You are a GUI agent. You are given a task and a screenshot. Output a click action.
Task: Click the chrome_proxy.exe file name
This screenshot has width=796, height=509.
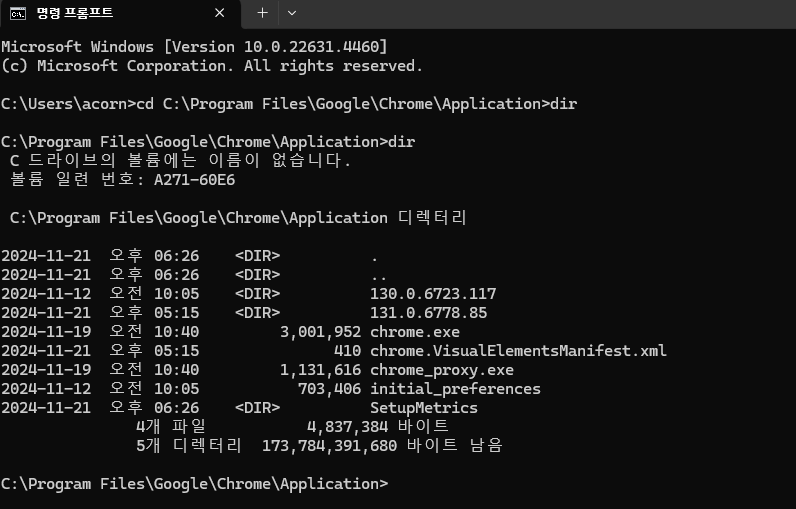[442, 370]
